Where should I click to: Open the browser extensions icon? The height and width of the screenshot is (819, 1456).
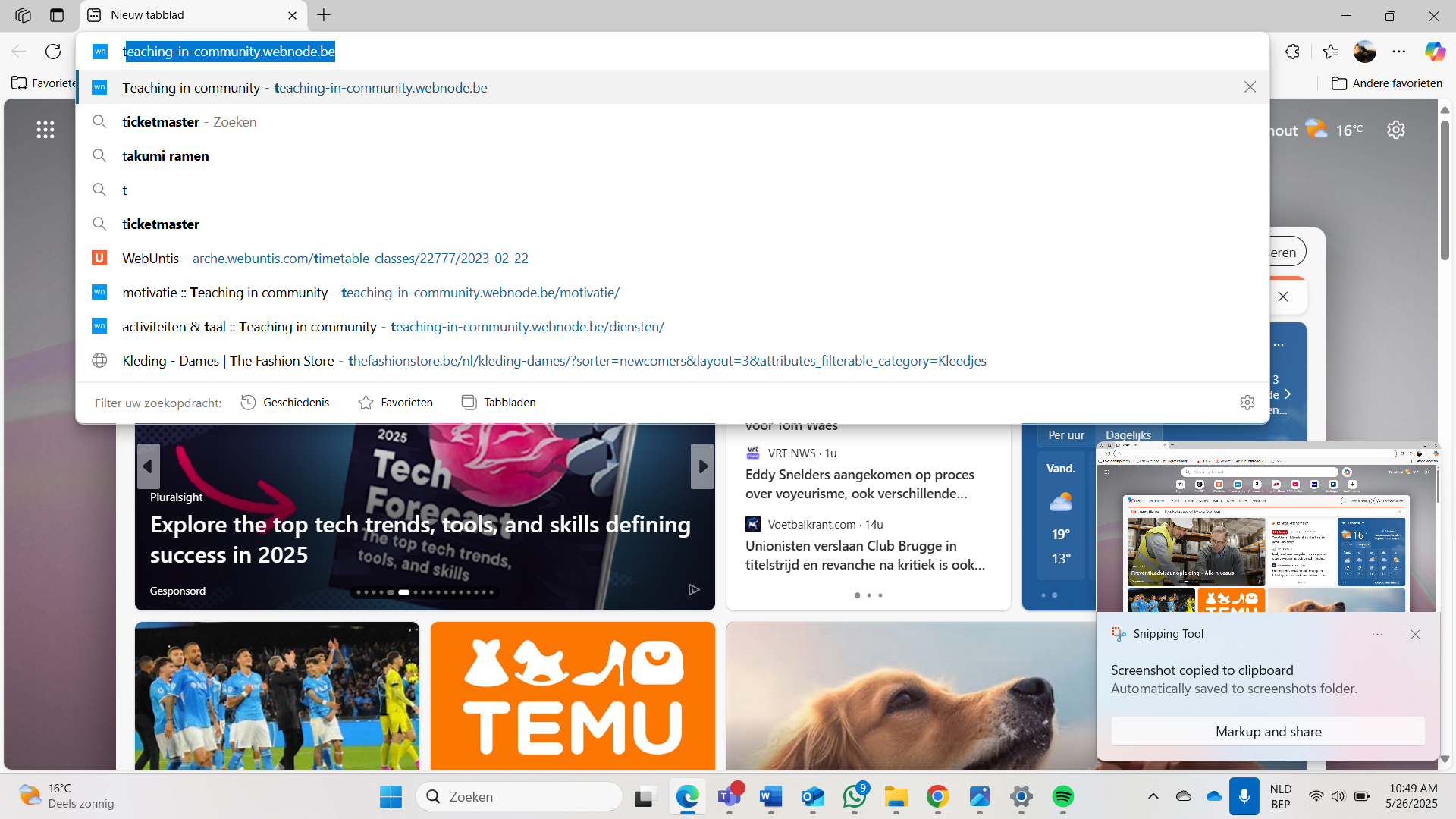(1293, 52)
